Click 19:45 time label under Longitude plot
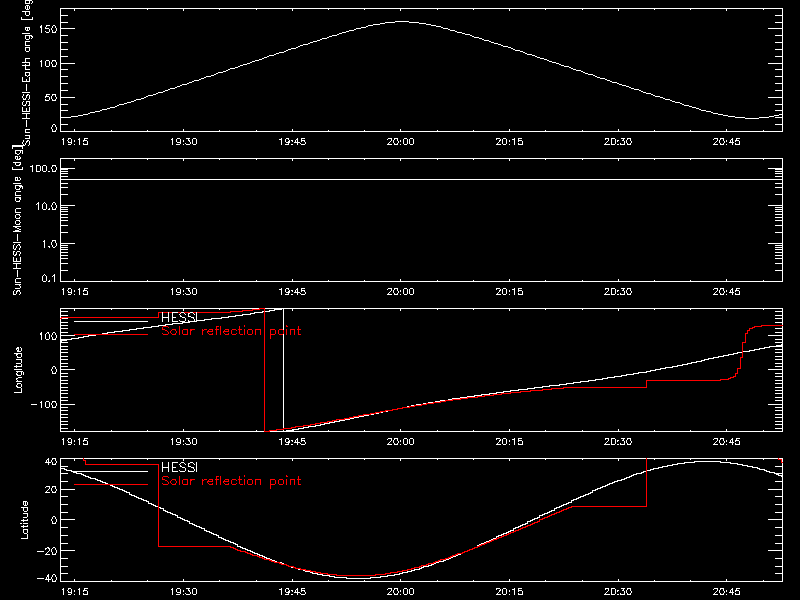 [x=292, y=442]
